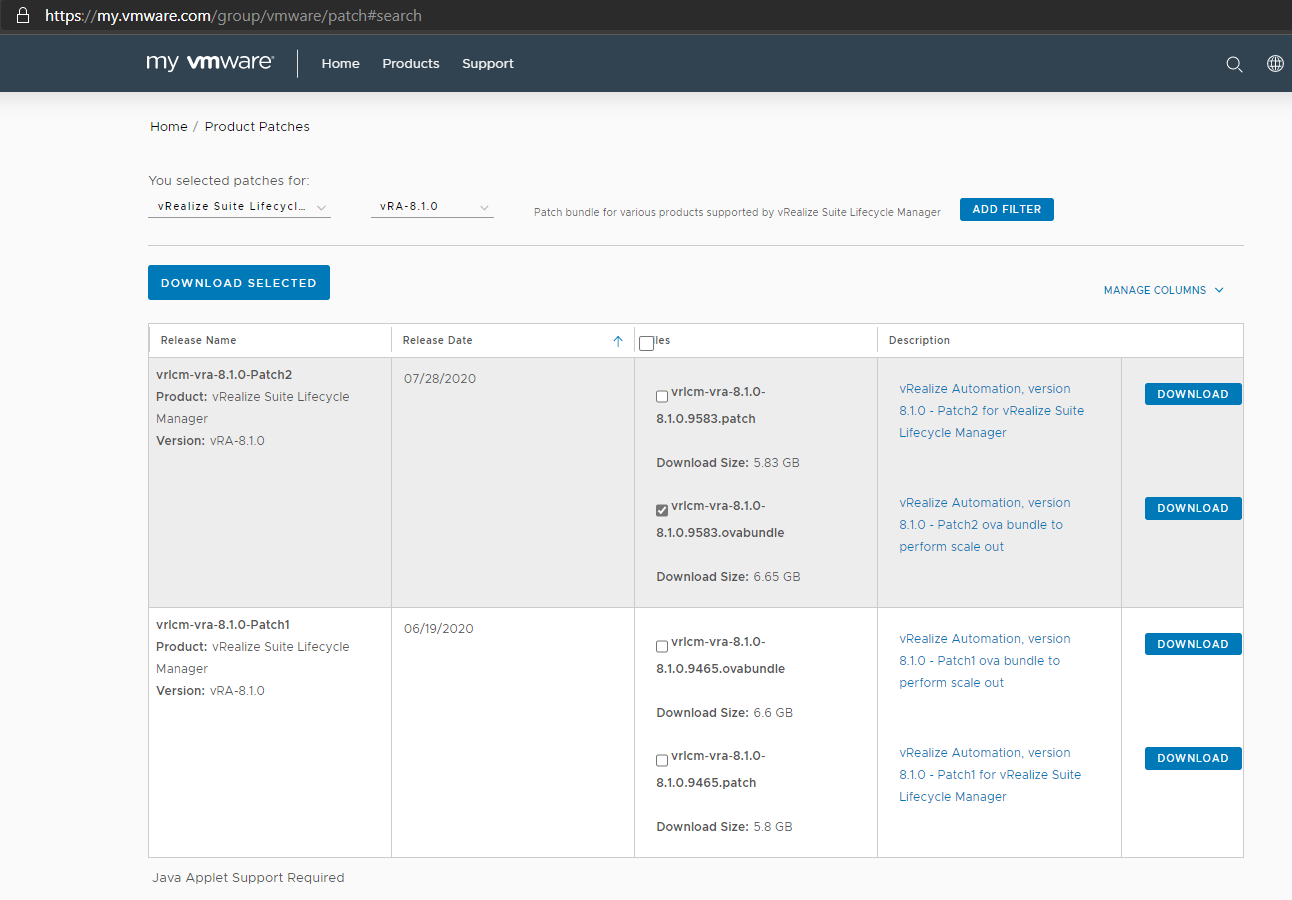Download the 8.1.0.9583.ovabundle file
The height and width of the screenshot is (900, 1292).
tap(1193, 508)
